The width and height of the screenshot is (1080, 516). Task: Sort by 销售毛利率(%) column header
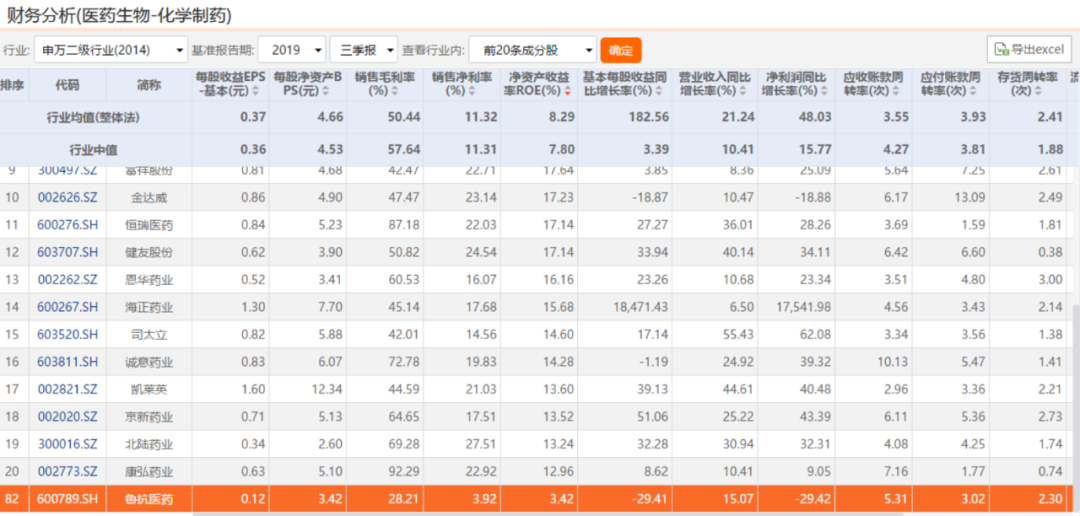pyautogui.click(x=385, y=85)
